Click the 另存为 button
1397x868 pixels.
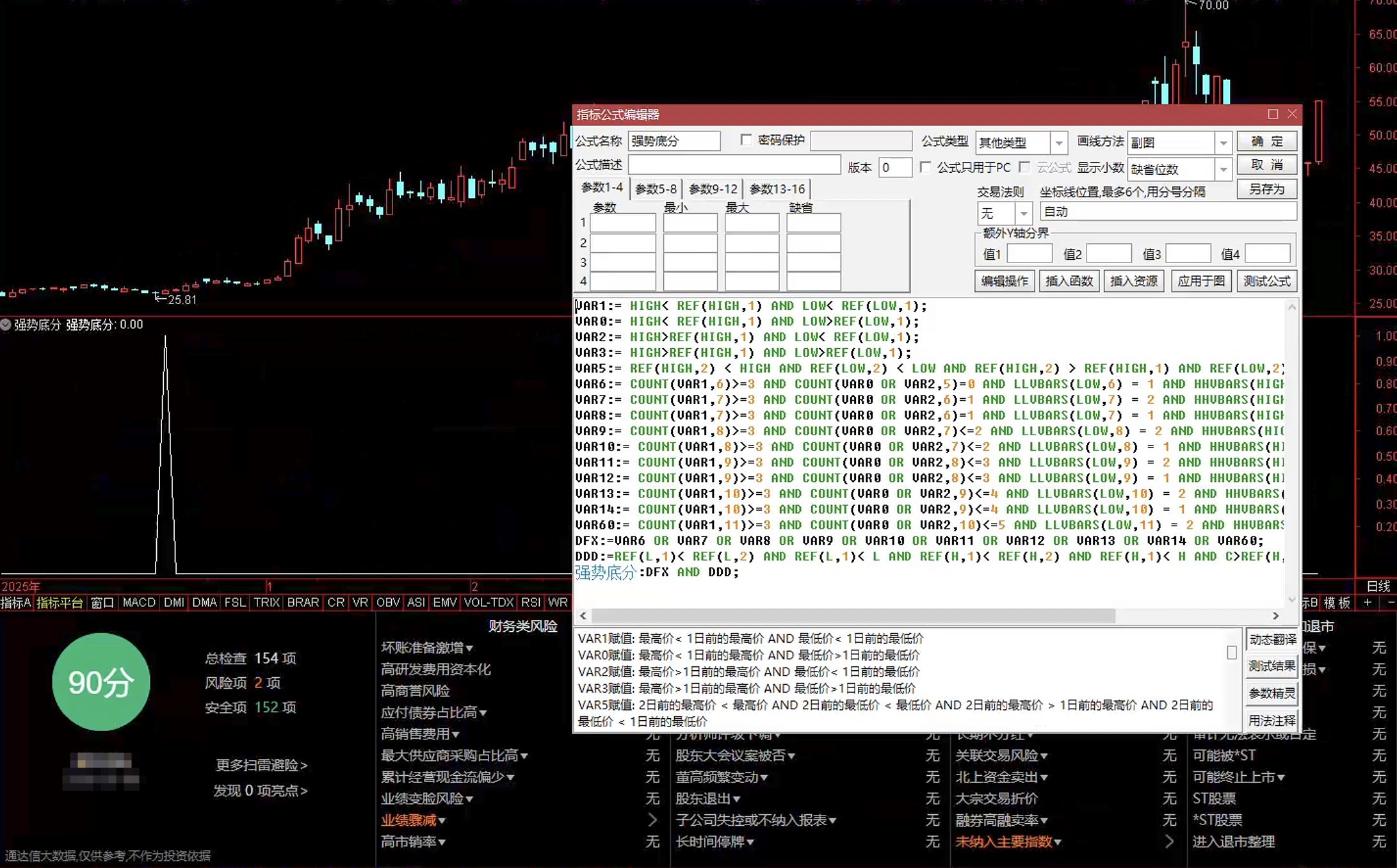point(1267,189)
